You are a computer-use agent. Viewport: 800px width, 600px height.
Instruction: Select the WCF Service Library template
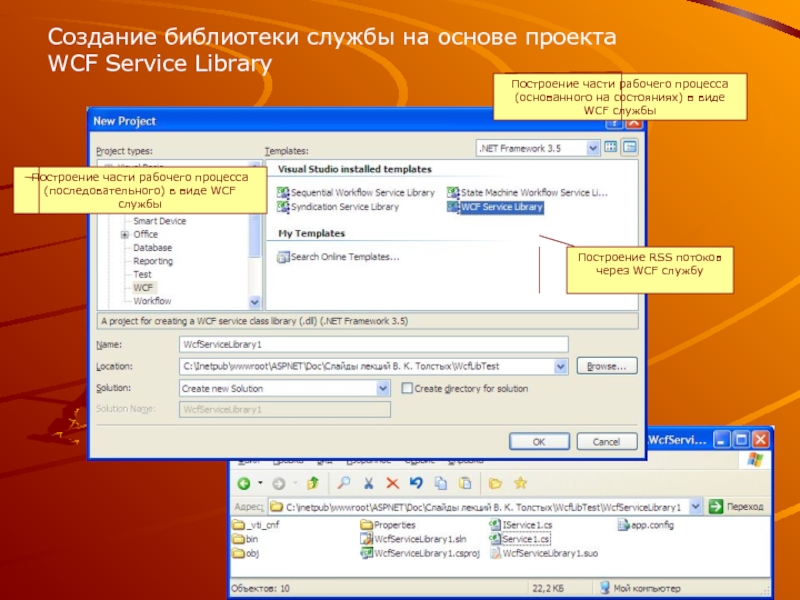click(x=495, y=207)
